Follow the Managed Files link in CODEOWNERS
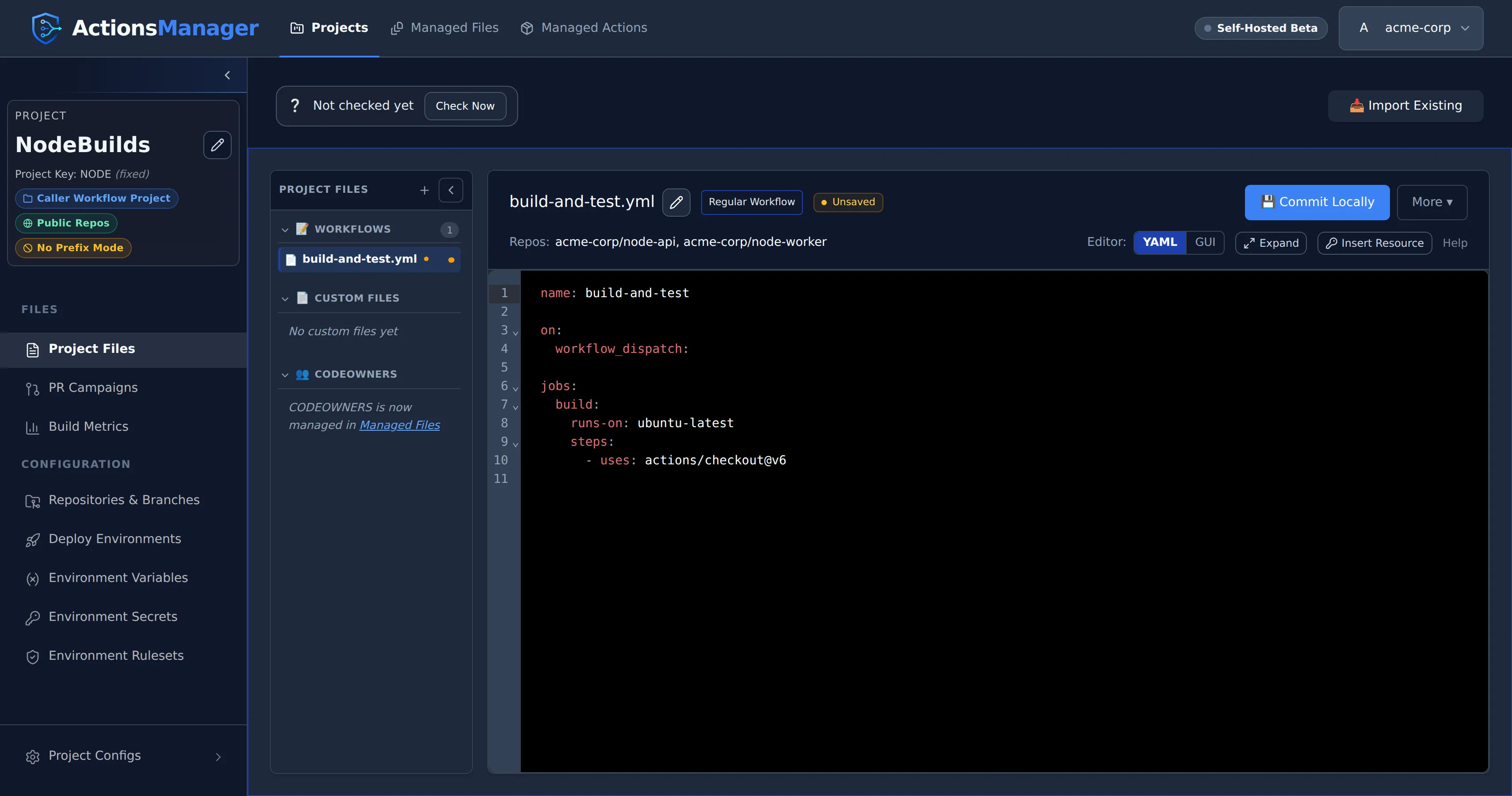This screenshot has width=1512, height=796. (x=400, y=425)
